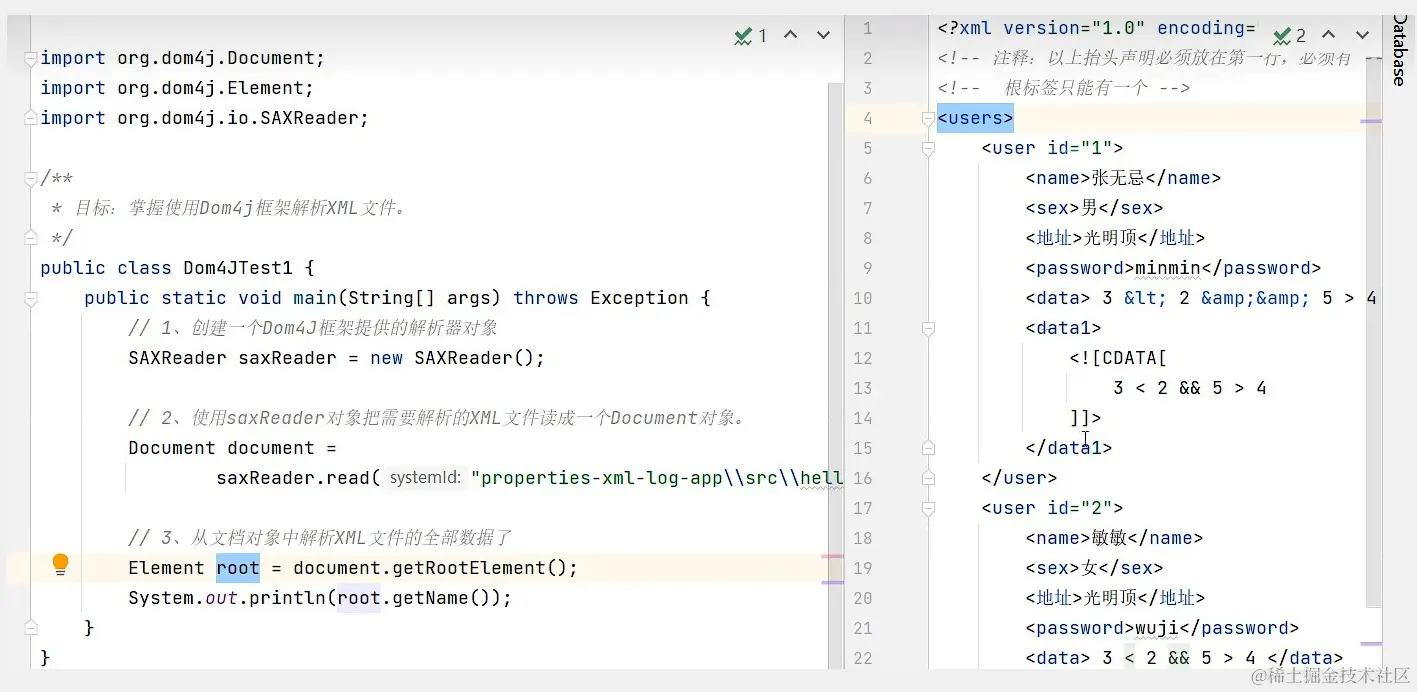
Task: Go to previous highlighted problem in Java editor
Action: coord(790,35)
